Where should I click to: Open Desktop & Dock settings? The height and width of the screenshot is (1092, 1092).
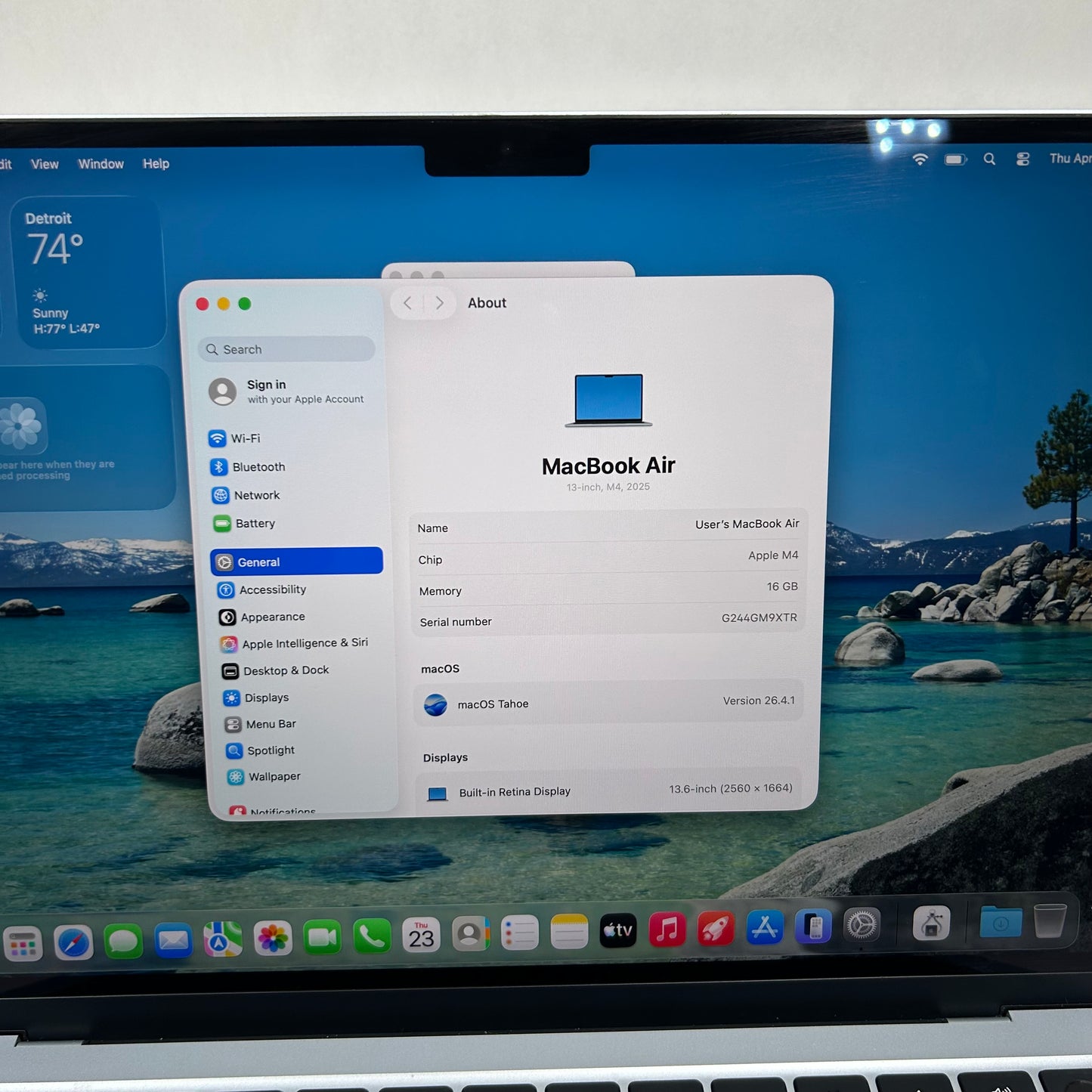pyautogui.click(x=305, y=670)
